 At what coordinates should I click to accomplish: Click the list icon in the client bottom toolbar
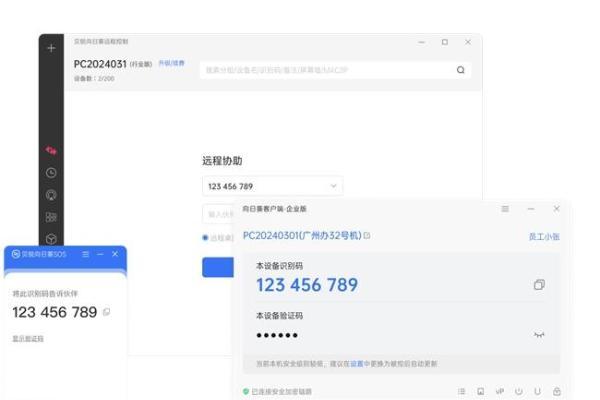point(461,391)
